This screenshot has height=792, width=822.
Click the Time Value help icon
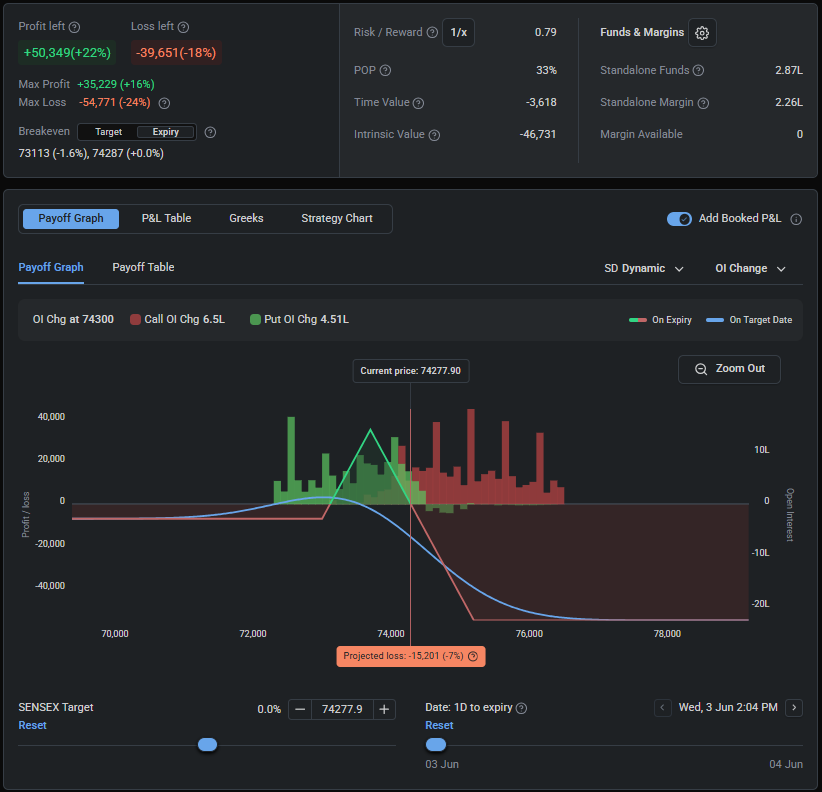pyautogui.click(x=418, y=103)
